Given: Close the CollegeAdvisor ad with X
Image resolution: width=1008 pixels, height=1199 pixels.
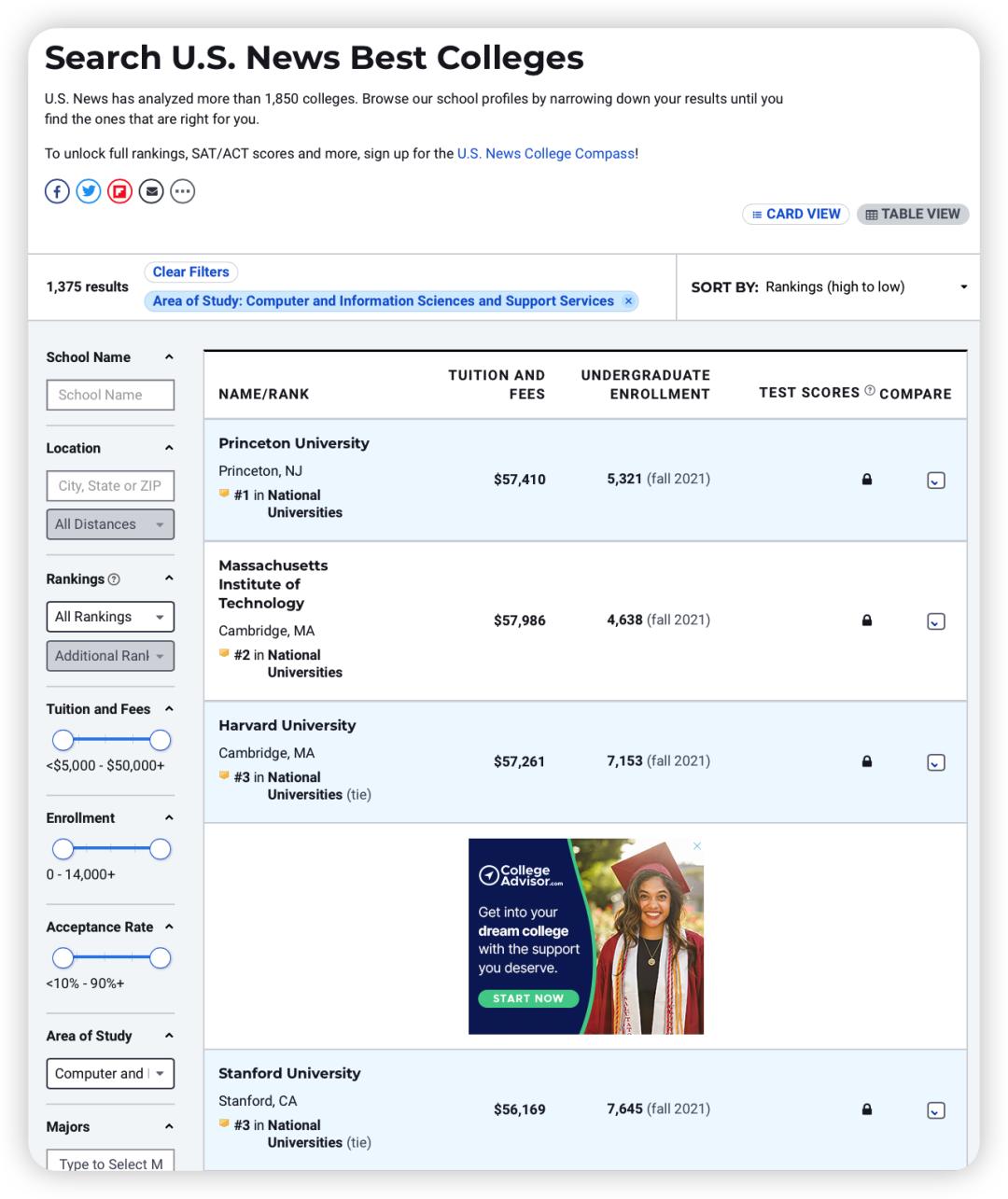Looking at the screenshot, I should click(697, 846).
